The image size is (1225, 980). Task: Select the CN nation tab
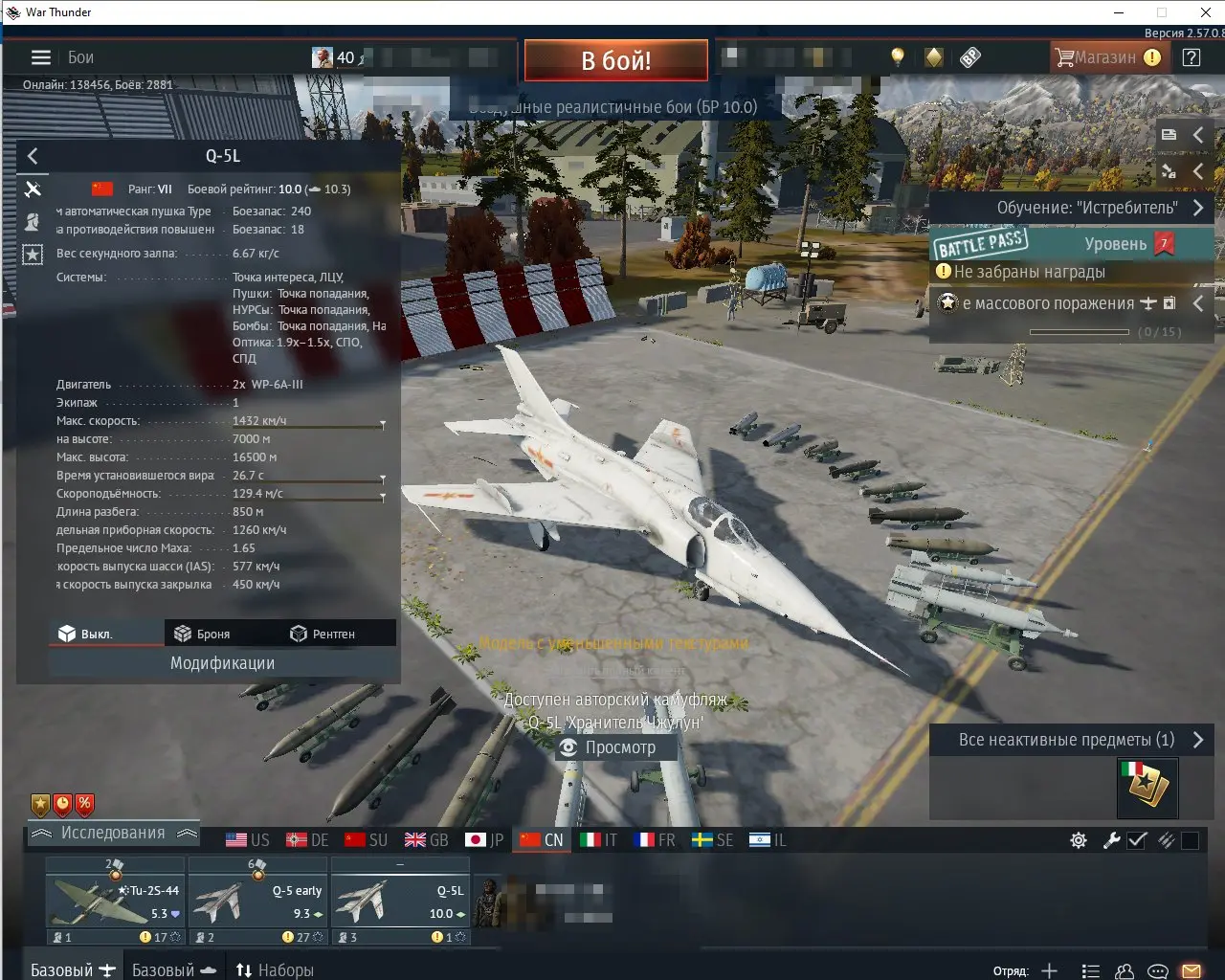(542, 840)
